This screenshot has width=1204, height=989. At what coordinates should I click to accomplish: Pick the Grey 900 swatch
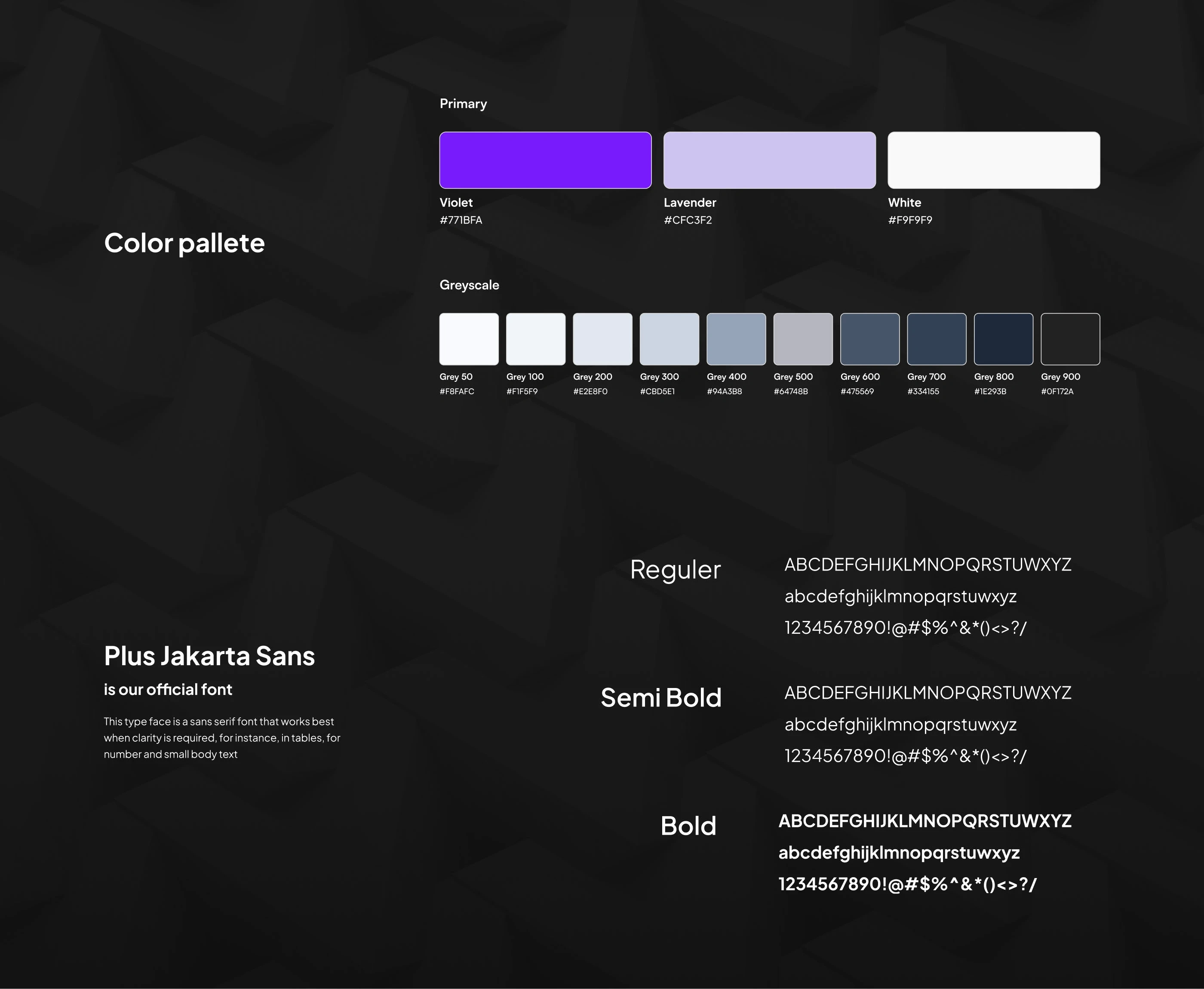coord(1070,339)
